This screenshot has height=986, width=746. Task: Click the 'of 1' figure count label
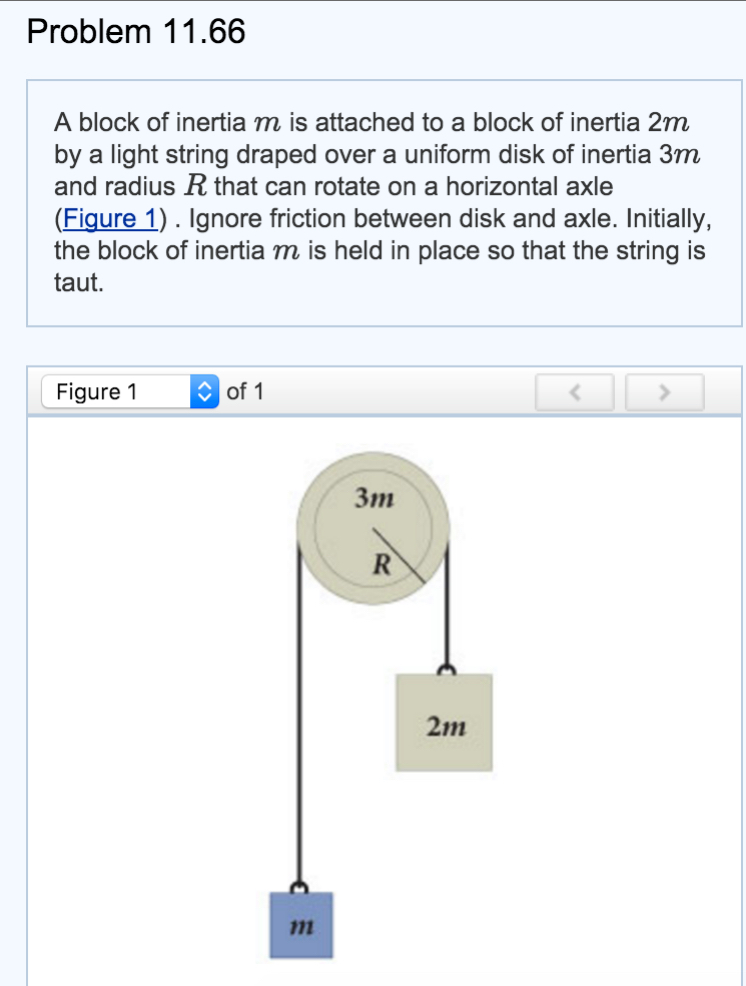[246, 391]
